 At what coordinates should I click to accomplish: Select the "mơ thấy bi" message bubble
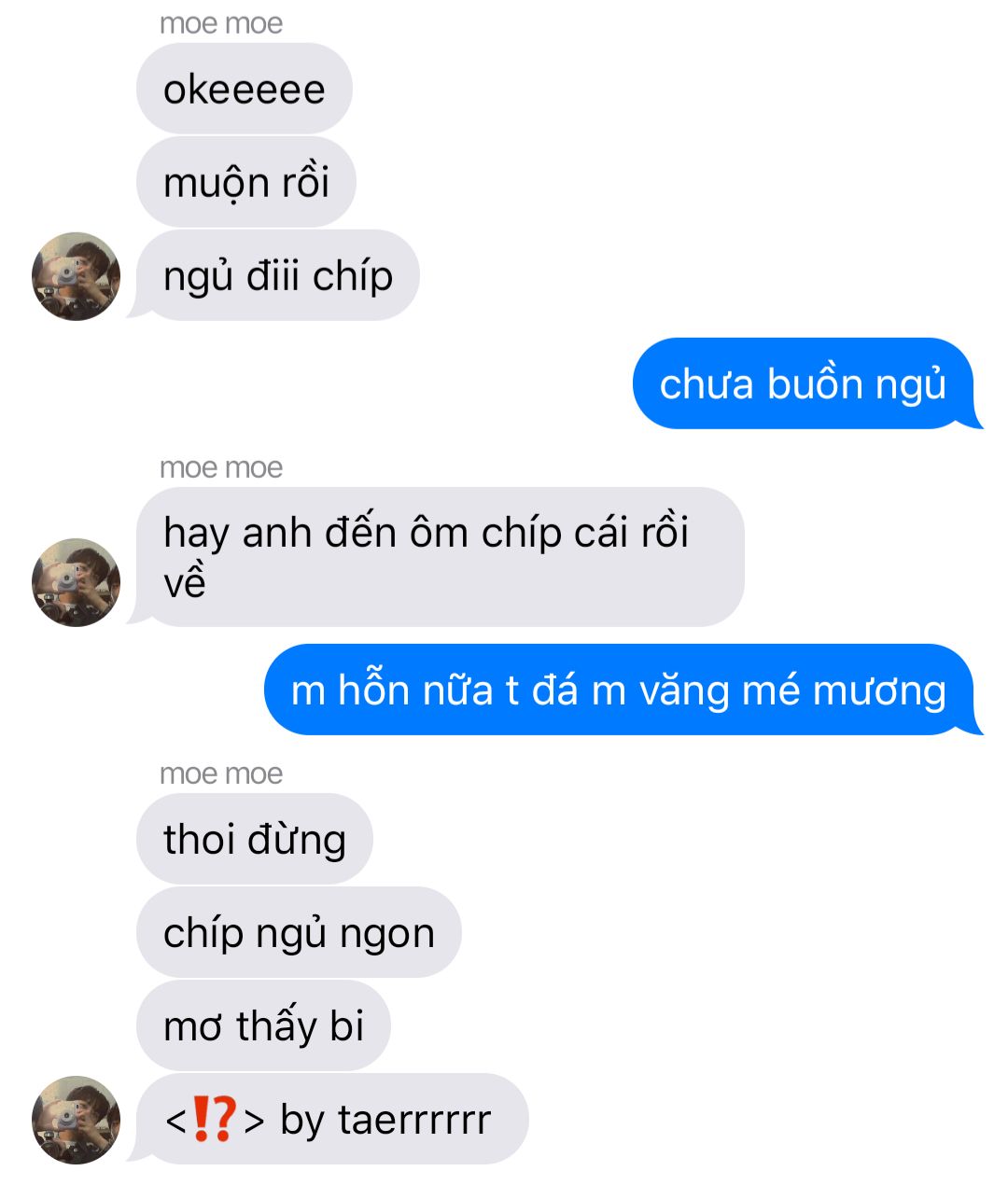click(263, 1025)
